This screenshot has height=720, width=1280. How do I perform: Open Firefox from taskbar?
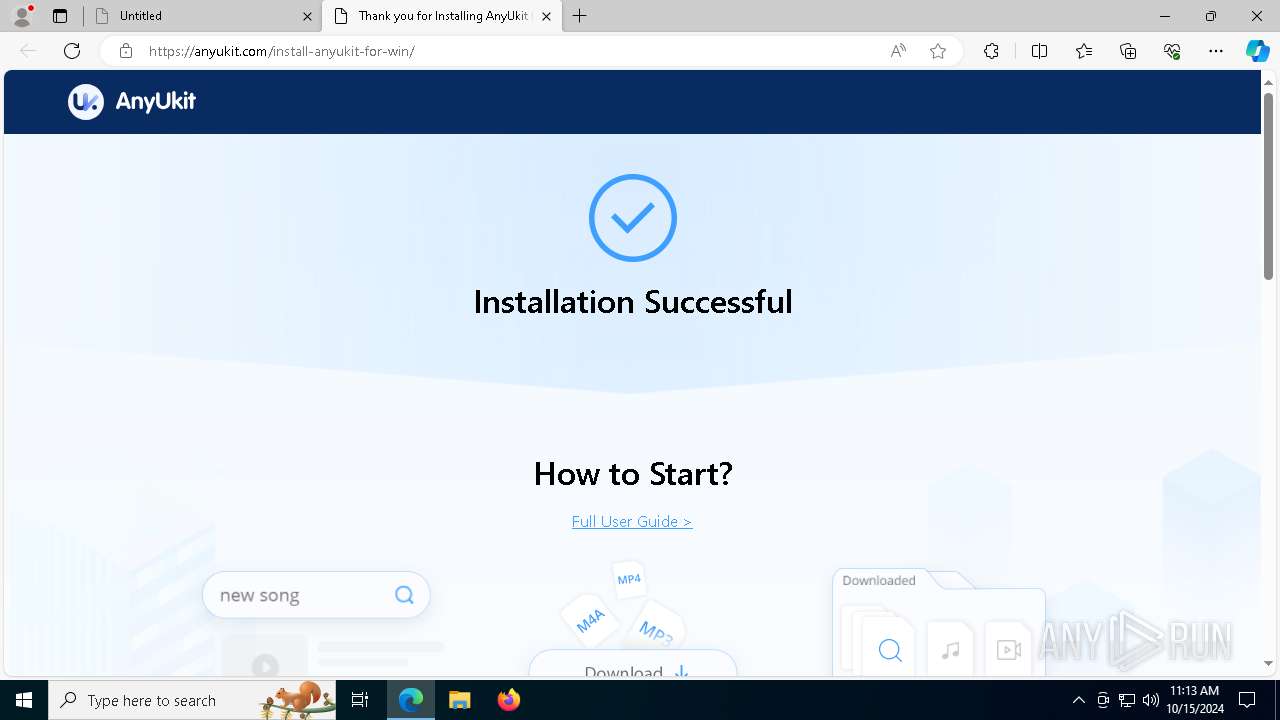(509, 700)
